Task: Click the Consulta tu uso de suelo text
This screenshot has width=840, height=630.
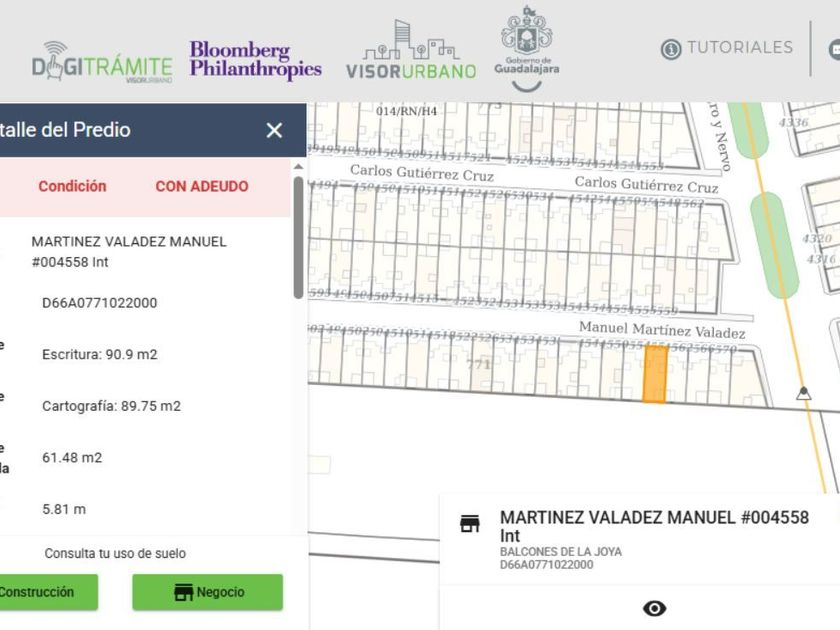Action: pyautogui.click(x=115, y=553)
